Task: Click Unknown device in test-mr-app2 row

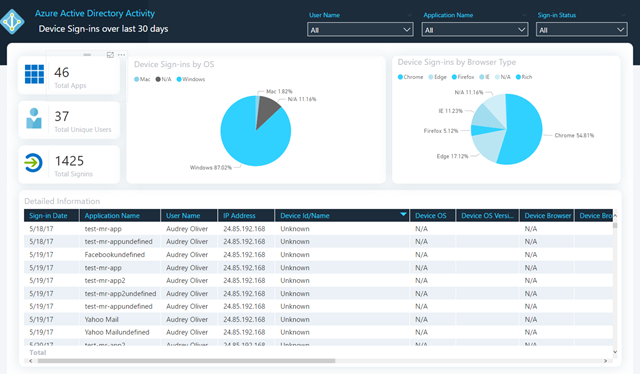Action: pyautogui.click(x=295, y=280)
